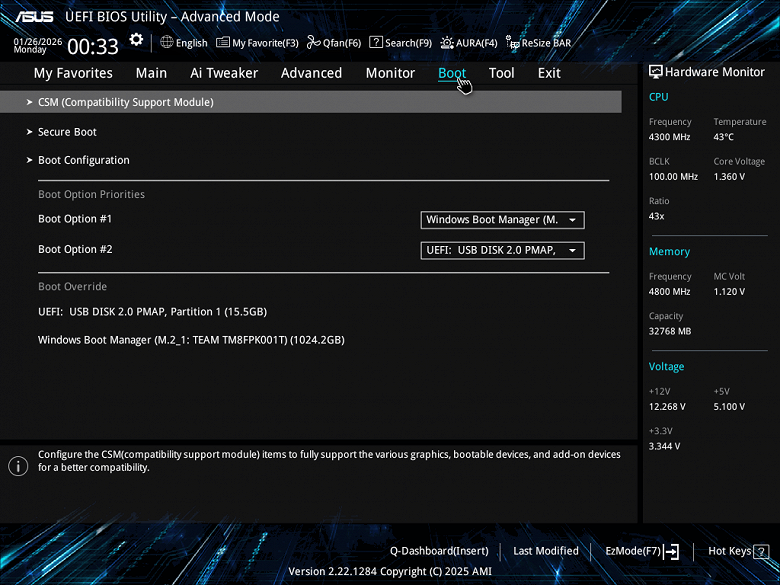Expand the Boot Configuration submenu
Screen dimensions: 780x585
click(83, 160)
